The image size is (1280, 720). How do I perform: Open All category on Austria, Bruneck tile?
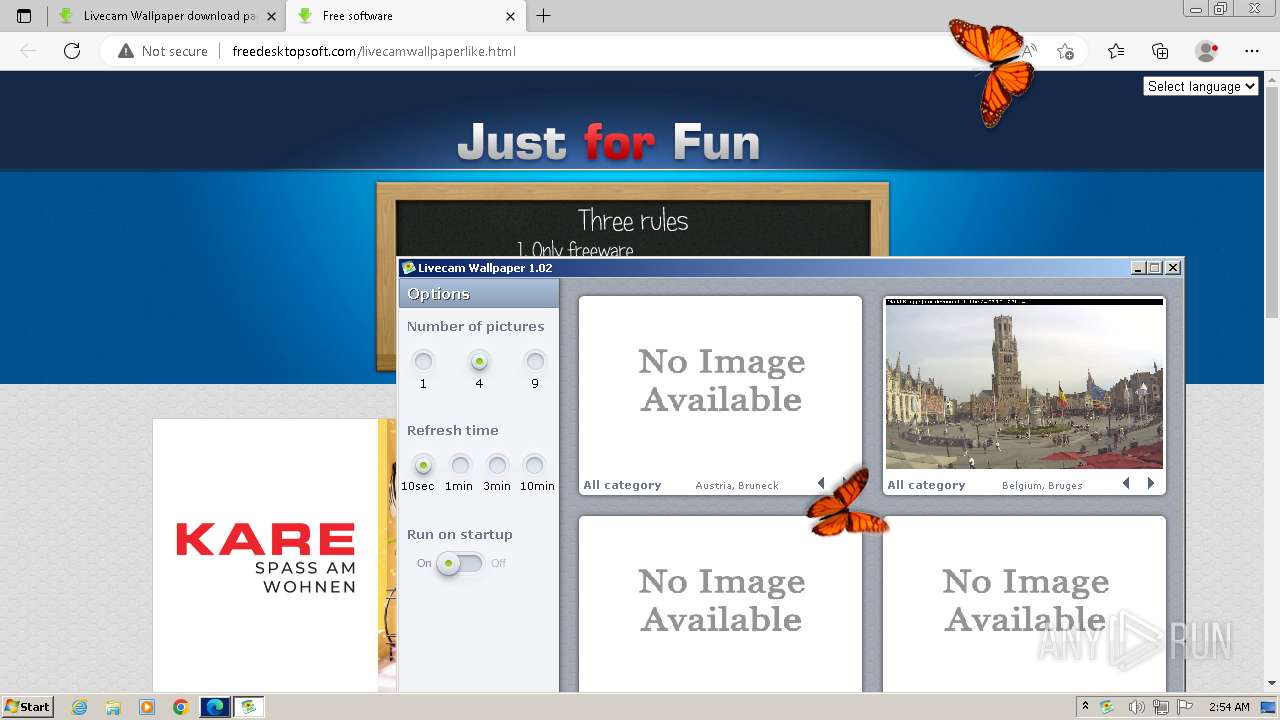[x=622, y=485]
